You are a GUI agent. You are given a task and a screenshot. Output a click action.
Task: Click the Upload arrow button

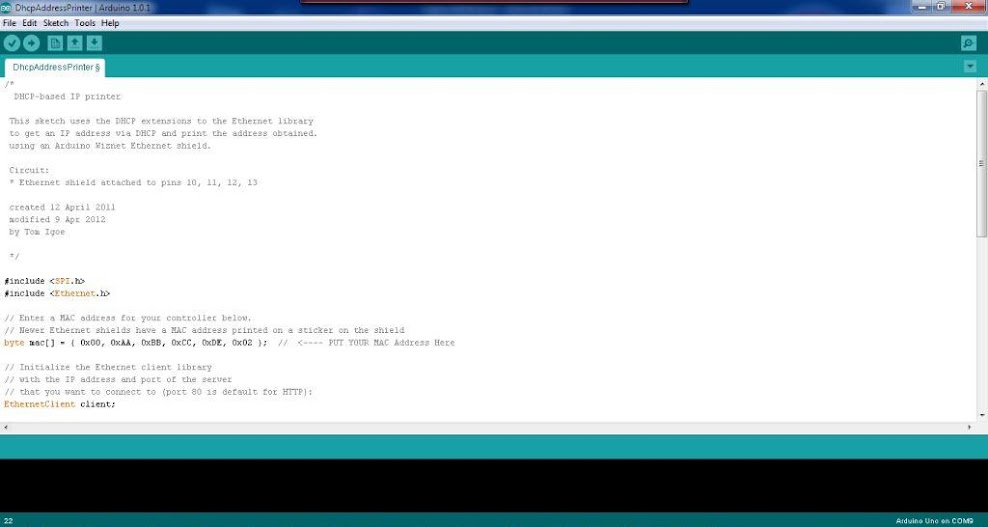point(32,43)
